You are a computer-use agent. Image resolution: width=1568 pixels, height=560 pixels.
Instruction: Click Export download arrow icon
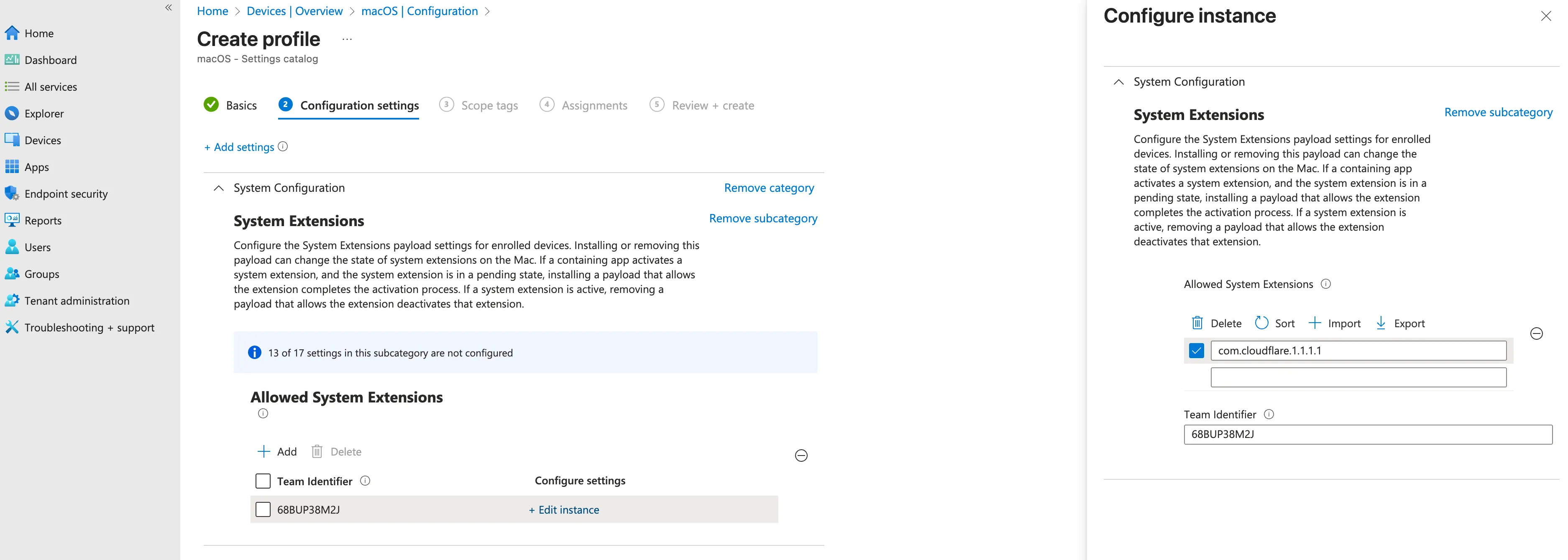point(1381,323)
